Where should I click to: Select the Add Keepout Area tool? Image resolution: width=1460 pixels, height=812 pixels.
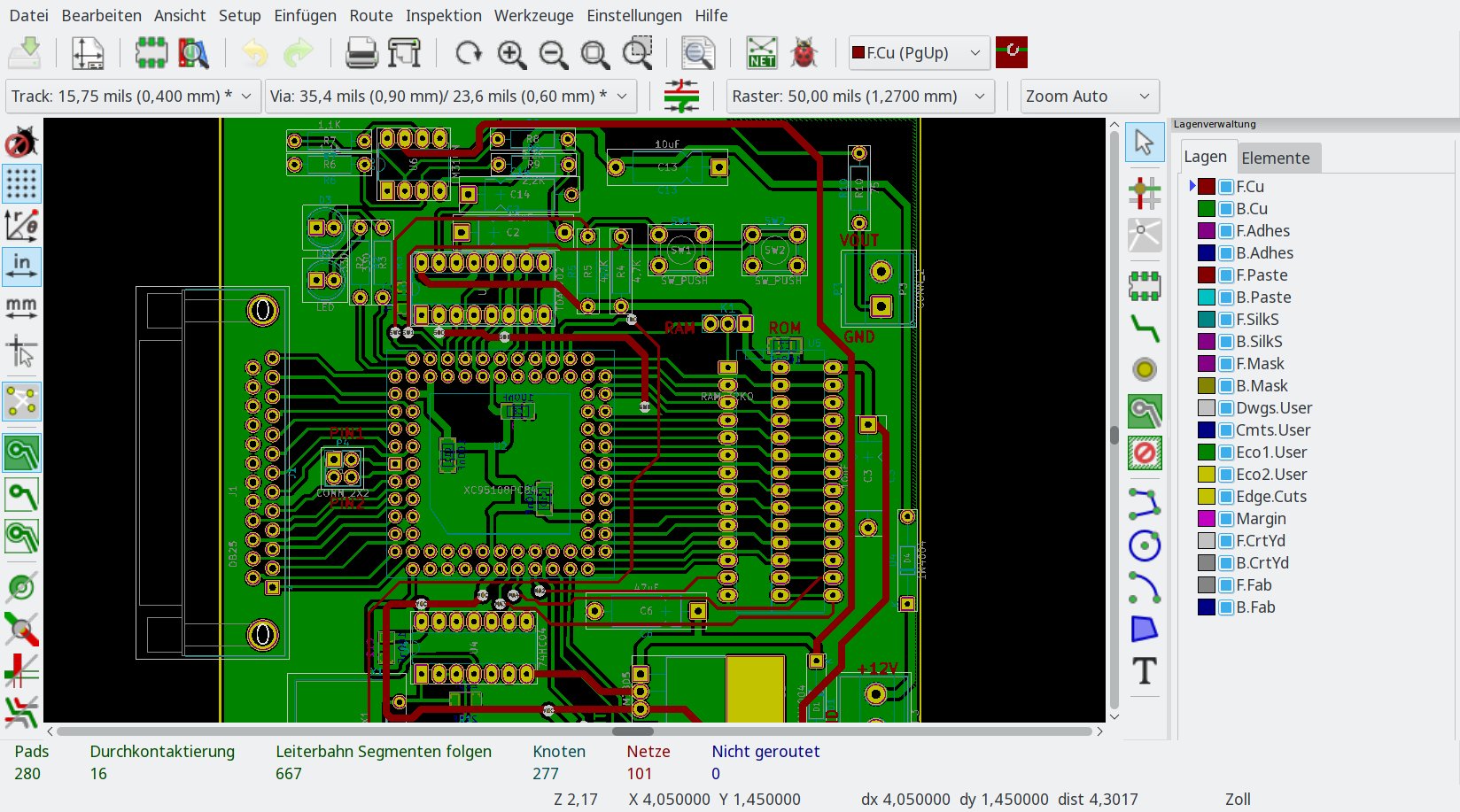point(1145,452)
